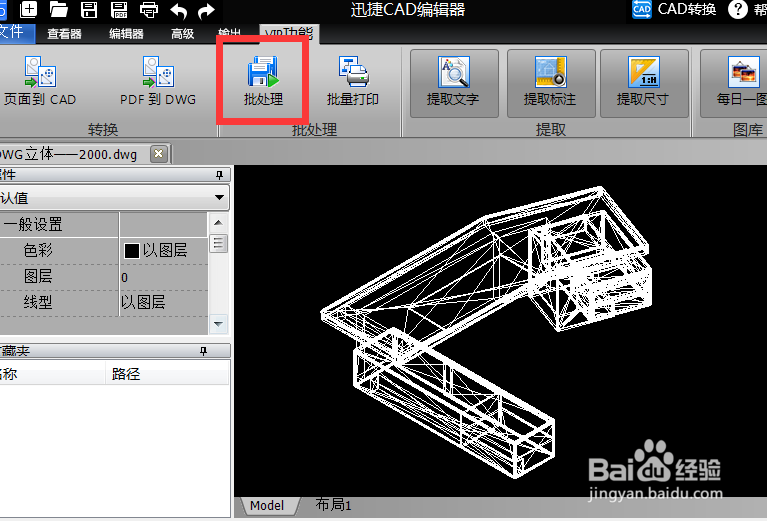Save as PDF using the PDF disk icon
This screenshot has width=767, height=521.
point(119,9)
